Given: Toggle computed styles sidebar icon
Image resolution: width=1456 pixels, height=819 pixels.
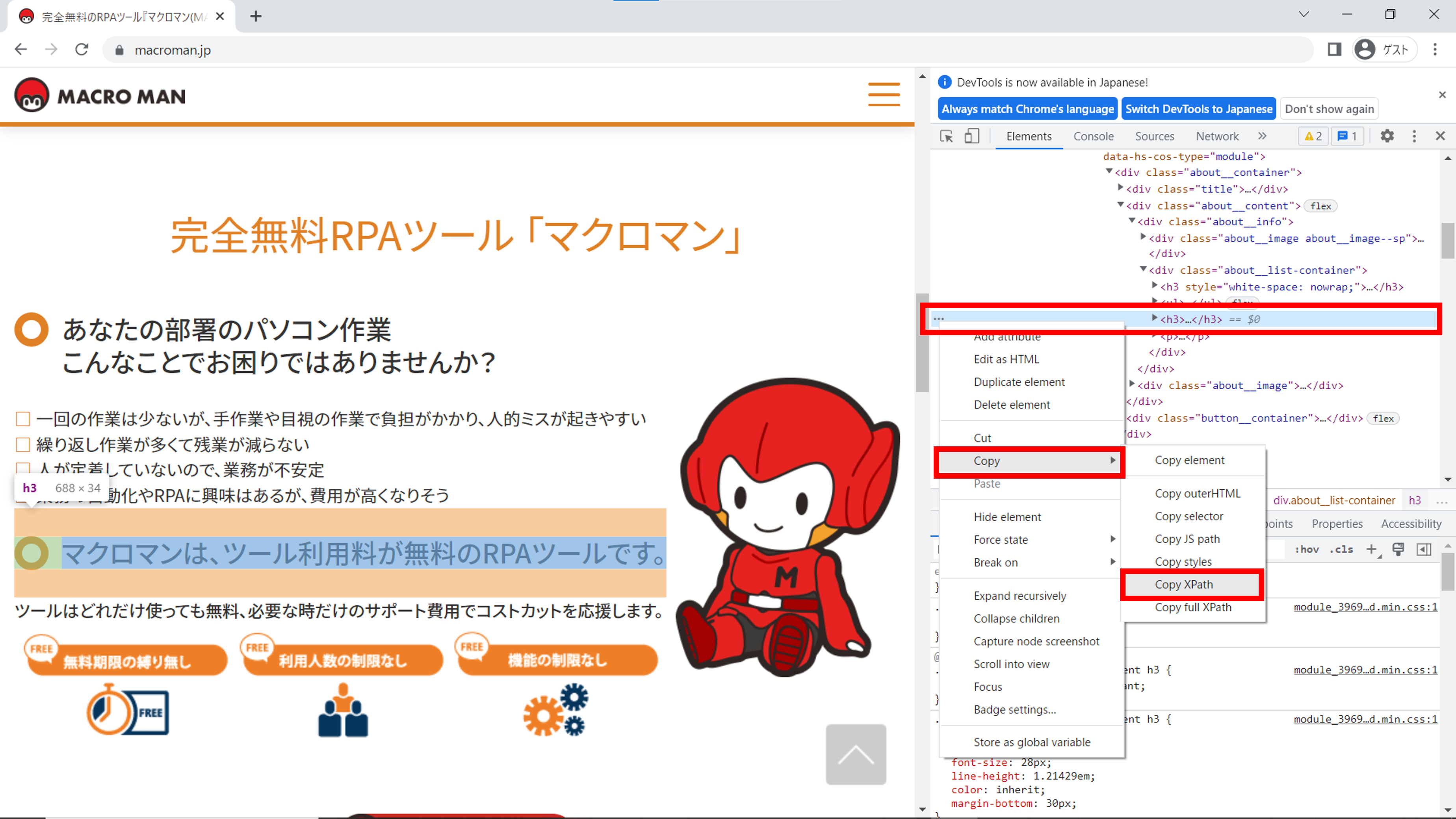Looking at the screenshot, I should click(1424, 550).
